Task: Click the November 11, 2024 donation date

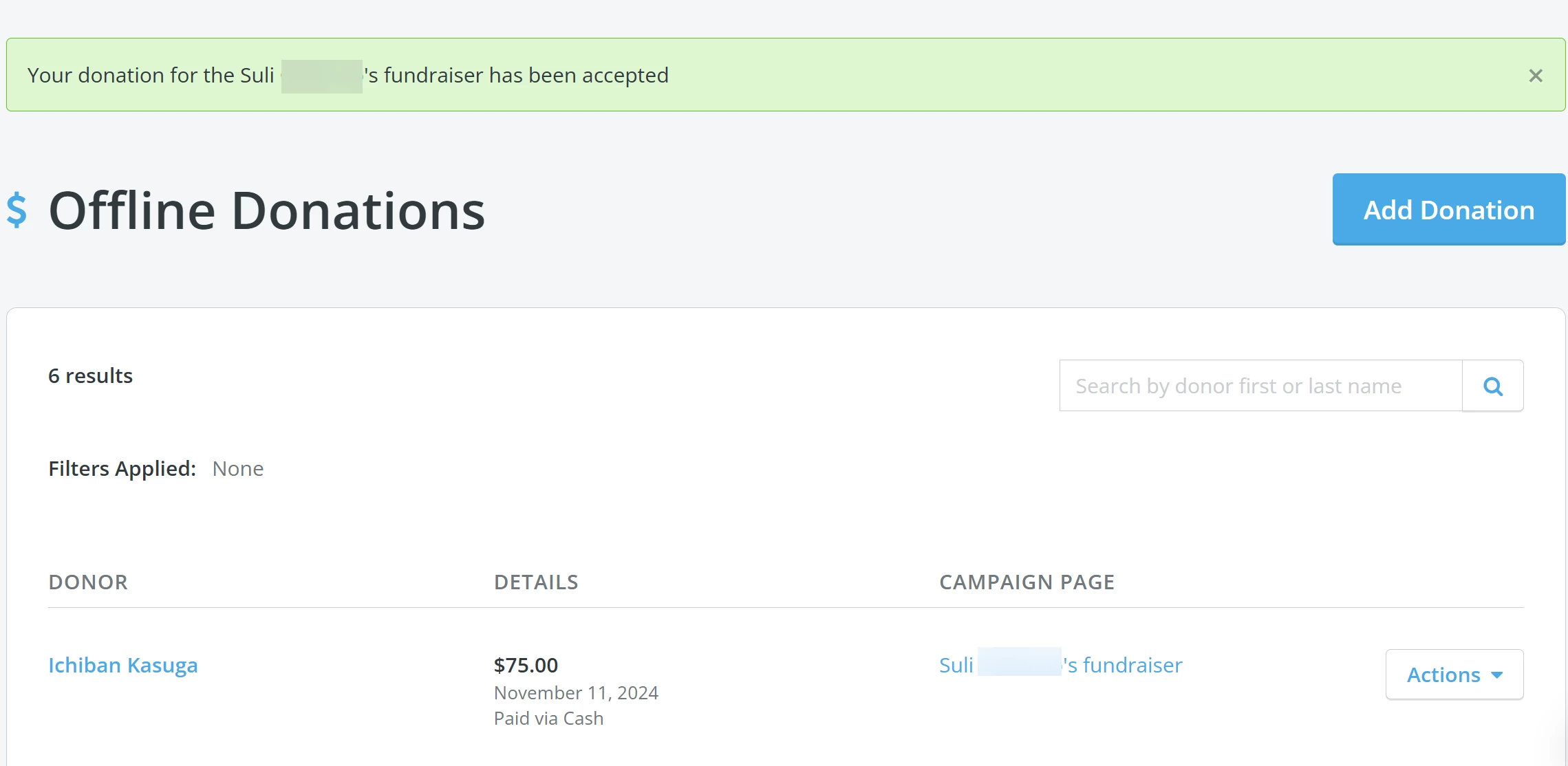Action: coord(576,692)
